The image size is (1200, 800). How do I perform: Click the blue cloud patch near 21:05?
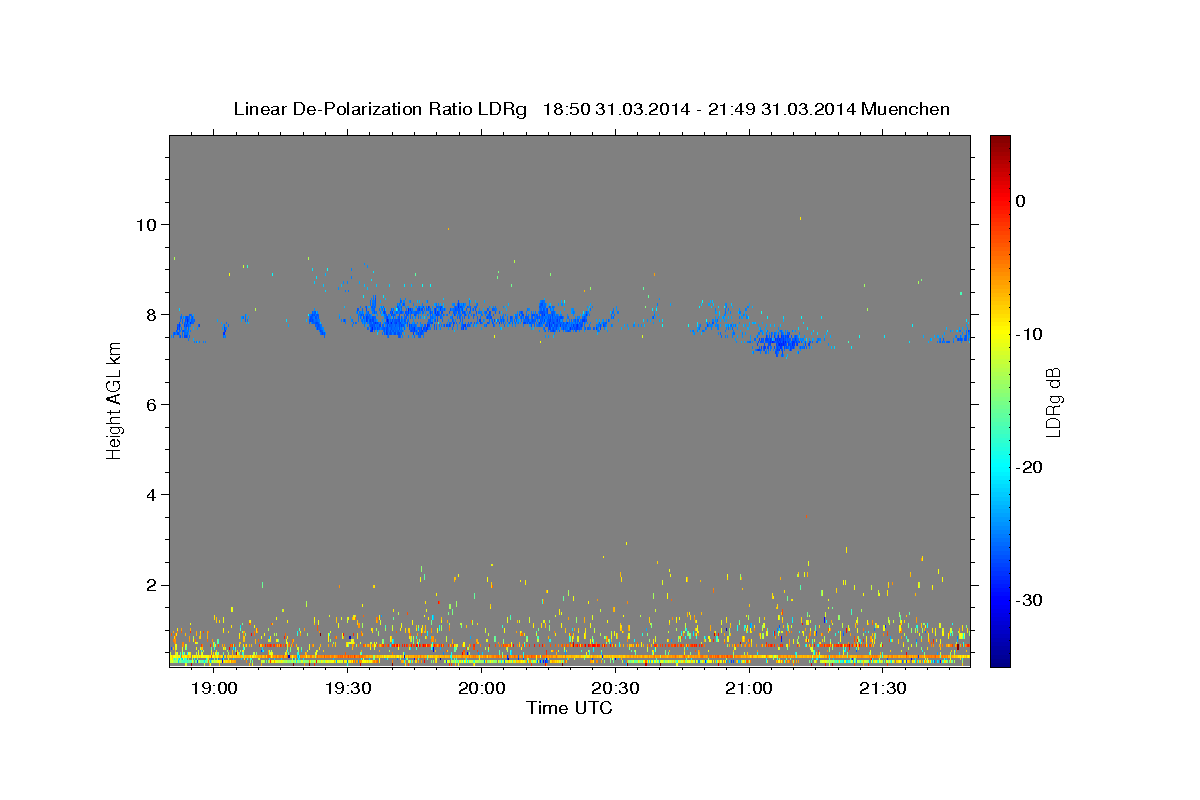(780, 342)
